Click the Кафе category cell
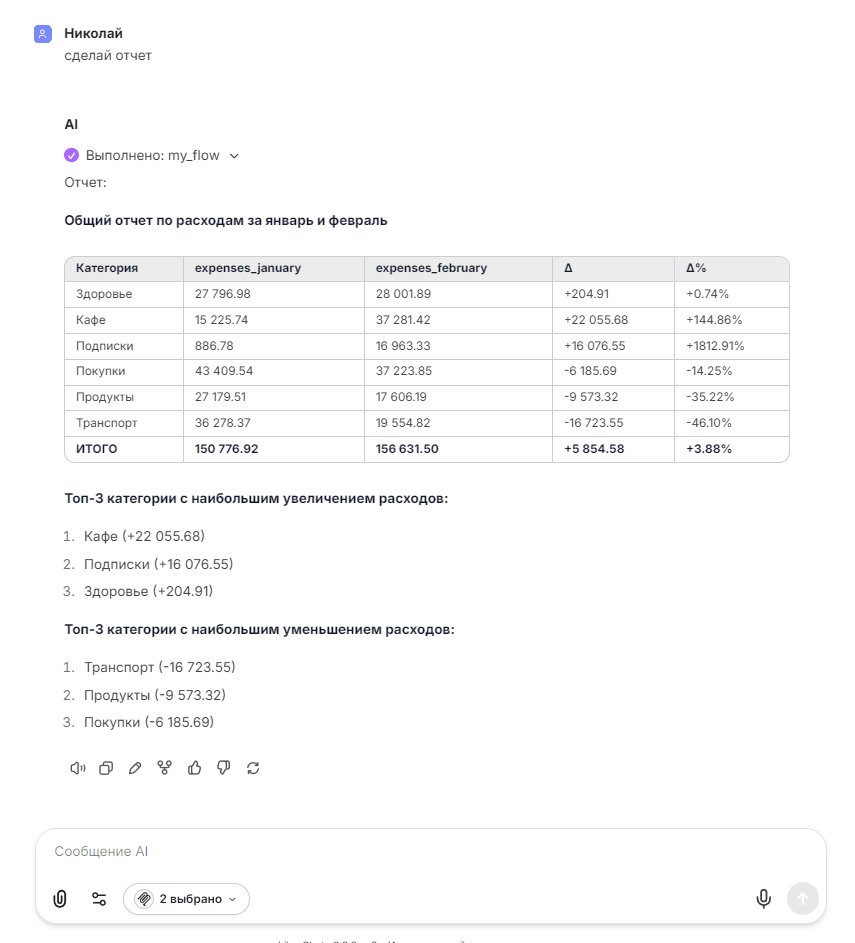Viewport: 855px width, 943px height. (x=100, y=319)
